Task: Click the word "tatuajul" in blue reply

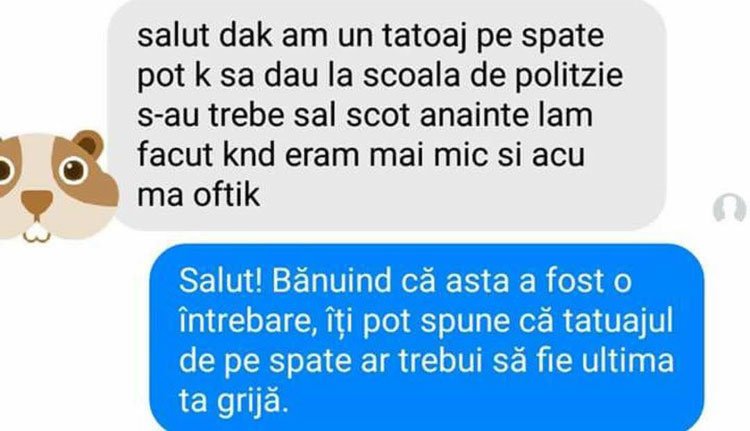Action: (618, 321)
